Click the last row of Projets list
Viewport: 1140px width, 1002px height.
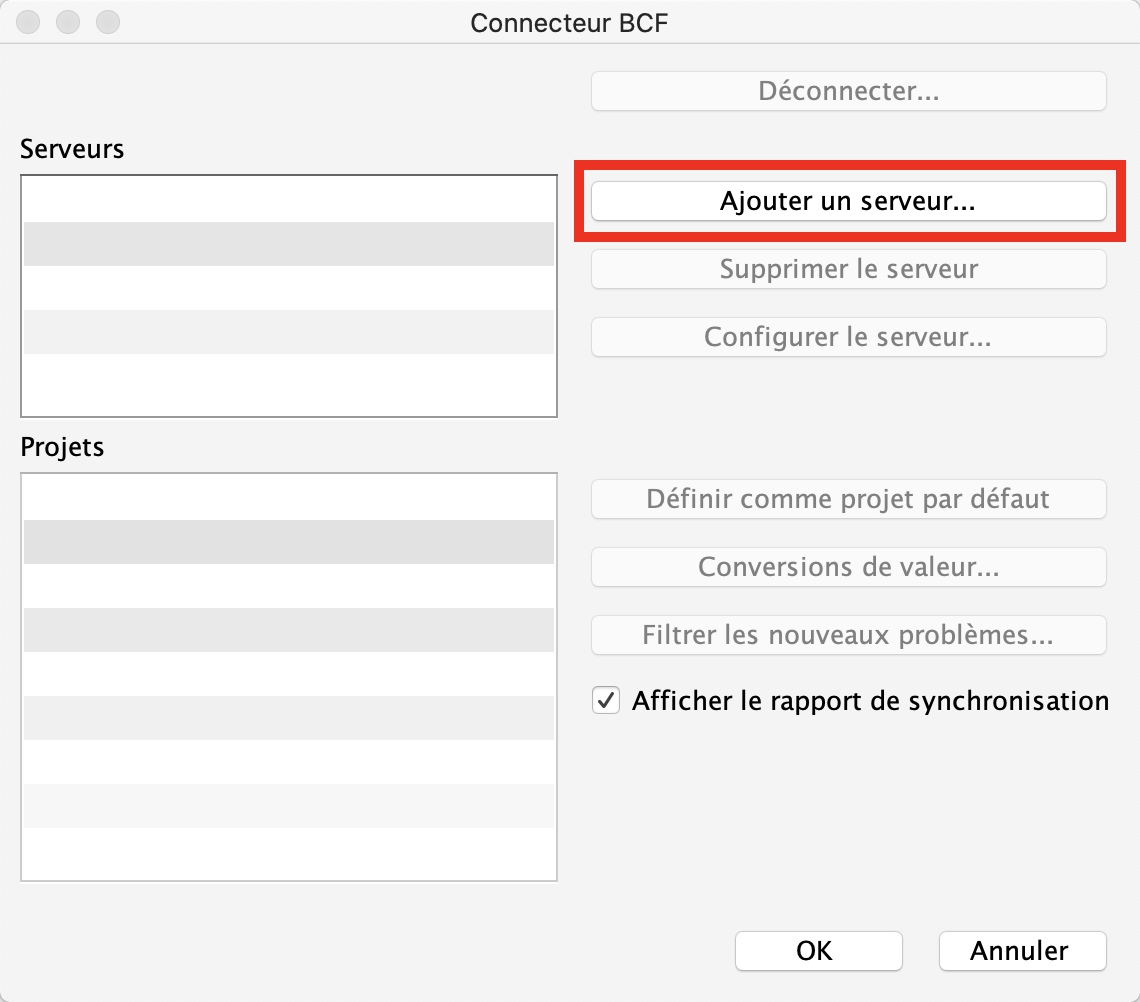point(289,853)
